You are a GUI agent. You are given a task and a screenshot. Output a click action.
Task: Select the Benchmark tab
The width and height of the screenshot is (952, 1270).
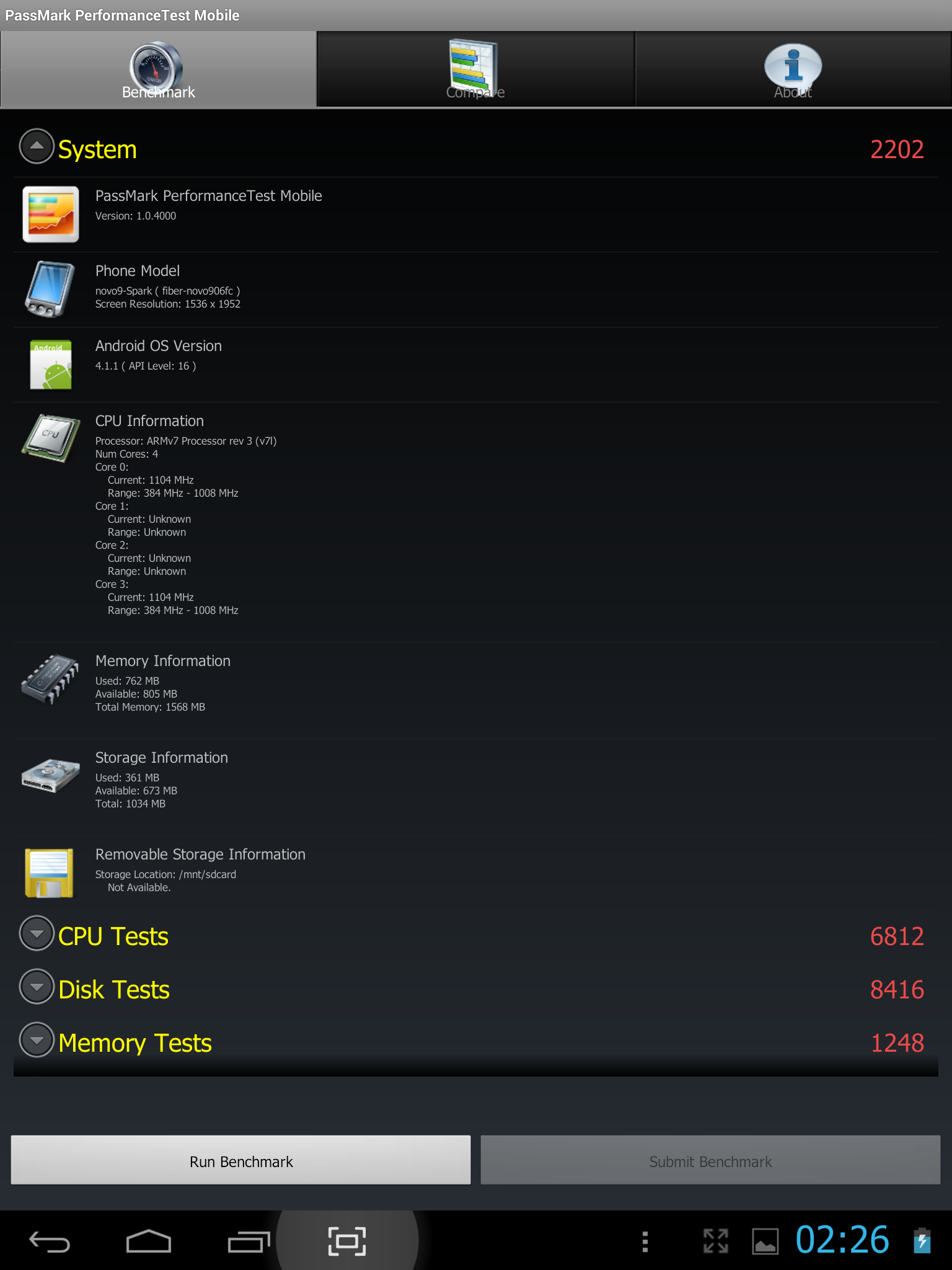(x=159, y=69)
